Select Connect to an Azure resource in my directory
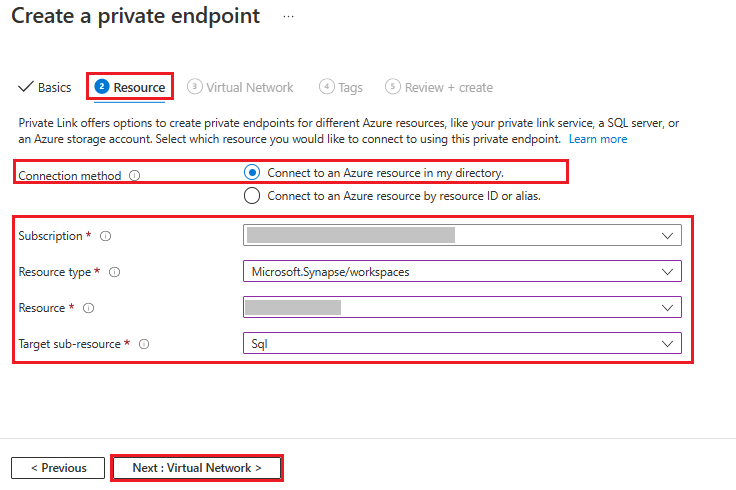Image resolution: width=736 pixels, height=490 pixels. [252, 172]
